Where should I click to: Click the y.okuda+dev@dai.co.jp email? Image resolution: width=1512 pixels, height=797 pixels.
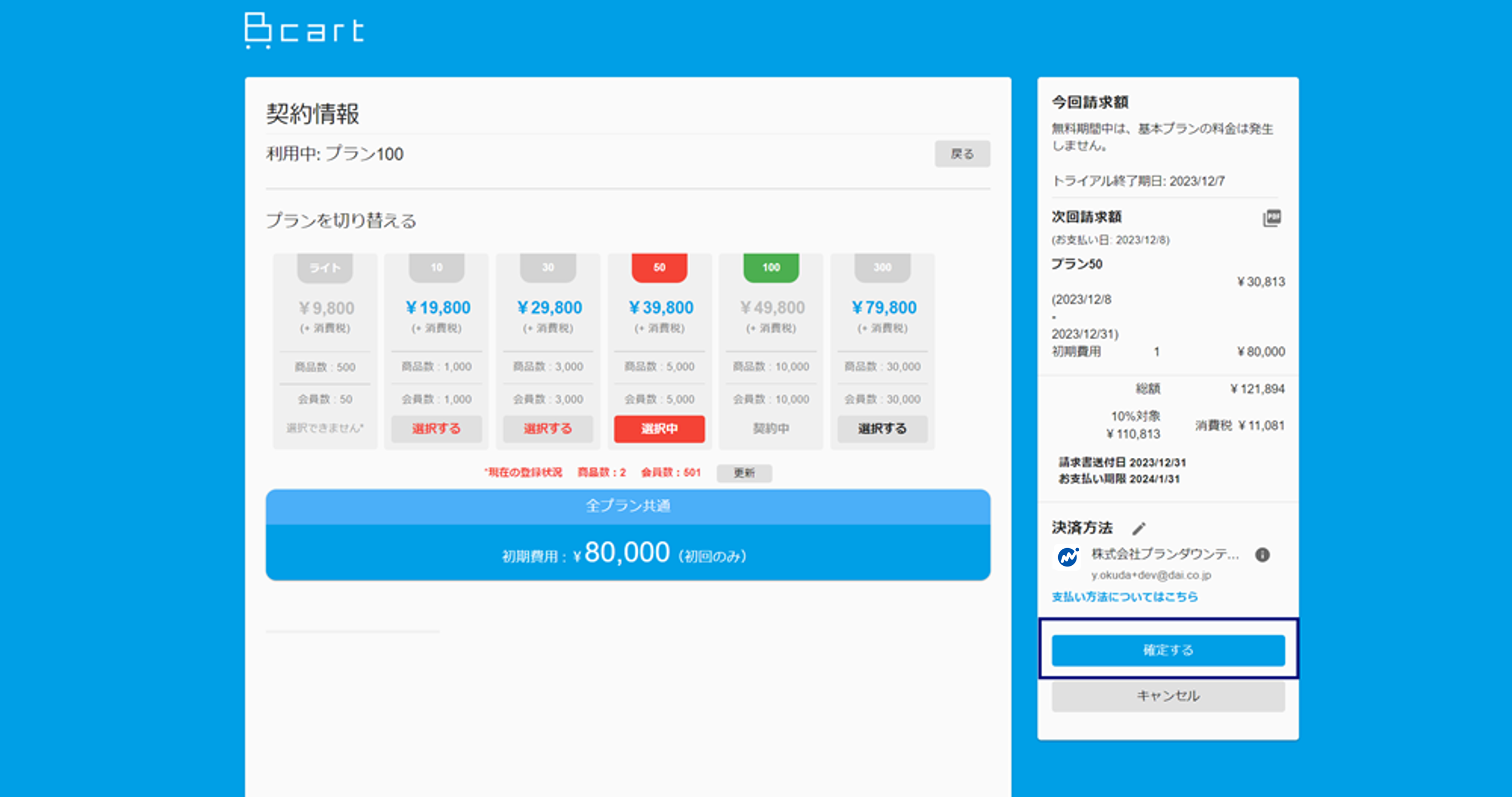[x=1151, y=575]
